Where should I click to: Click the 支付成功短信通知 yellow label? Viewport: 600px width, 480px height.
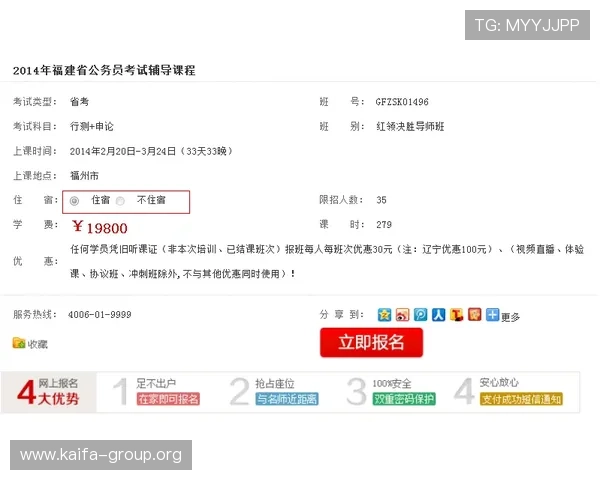[521, 399]
